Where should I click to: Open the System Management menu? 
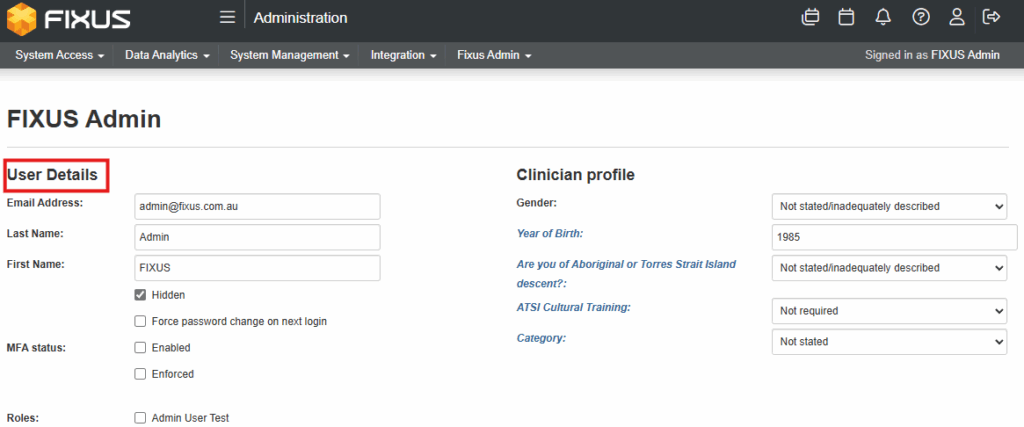pos(290,55)
